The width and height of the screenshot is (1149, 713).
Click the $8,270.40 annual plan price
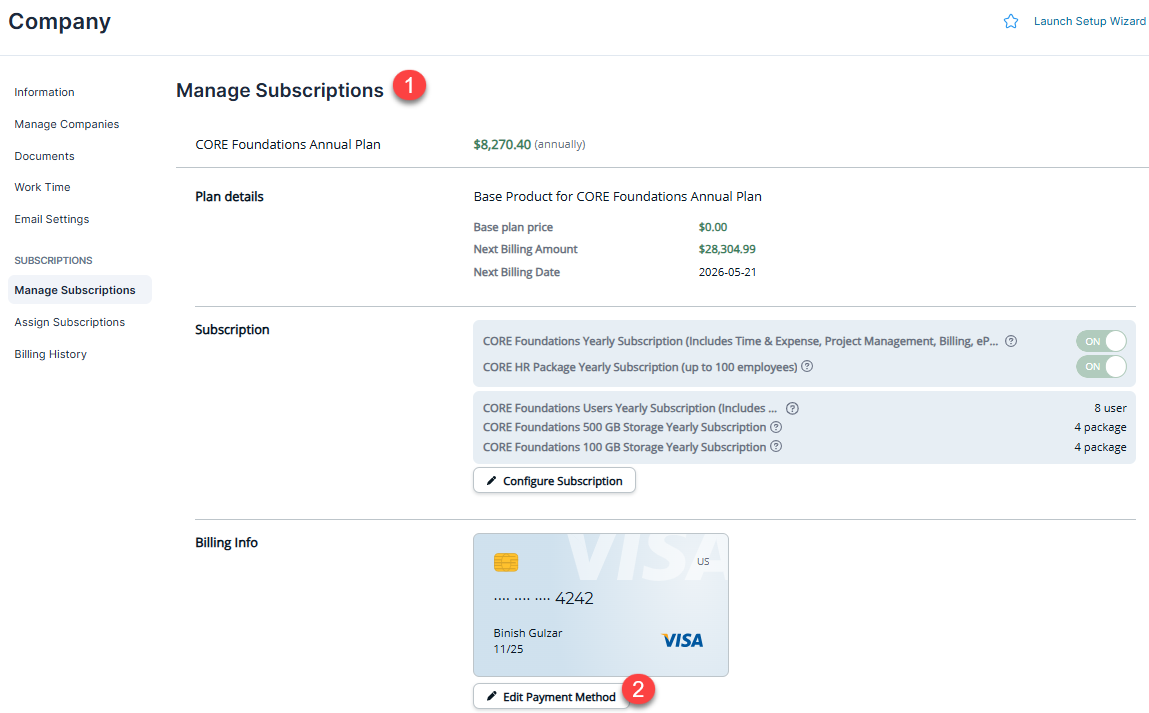(502, 144)
